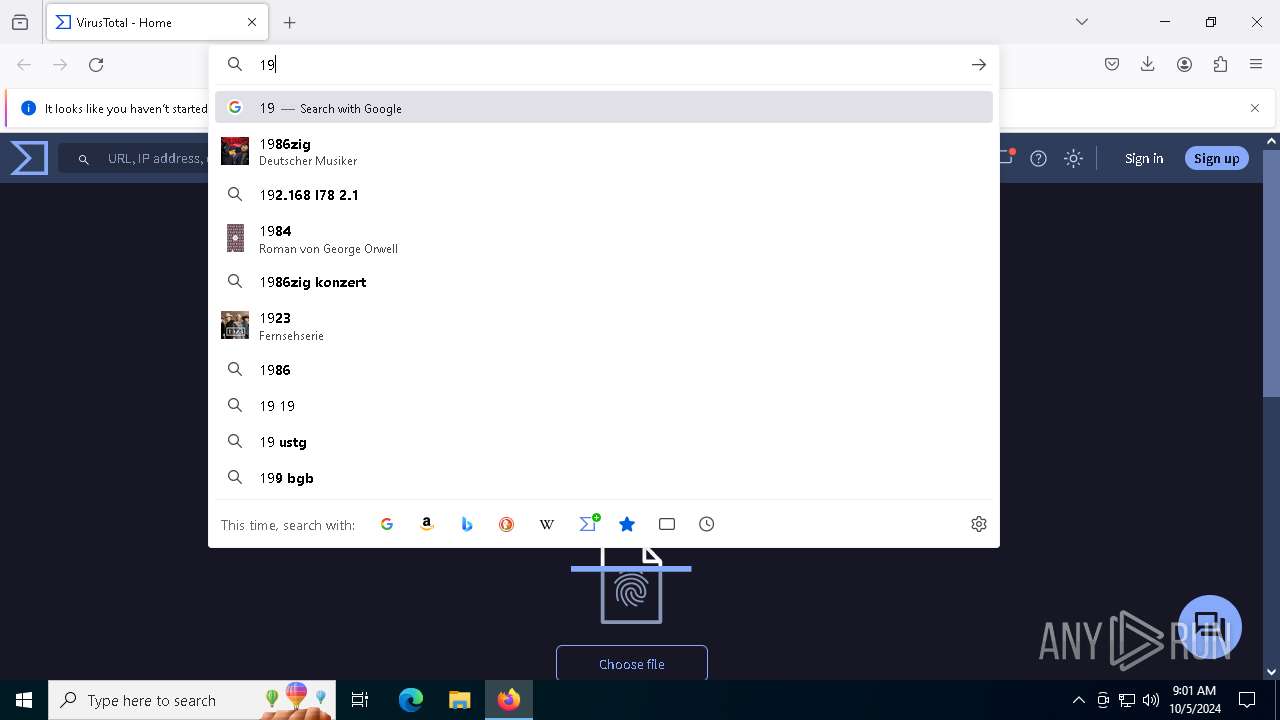1280x720 pixels.
Task: Search open tabs icon
Action: tap(667, 524)
